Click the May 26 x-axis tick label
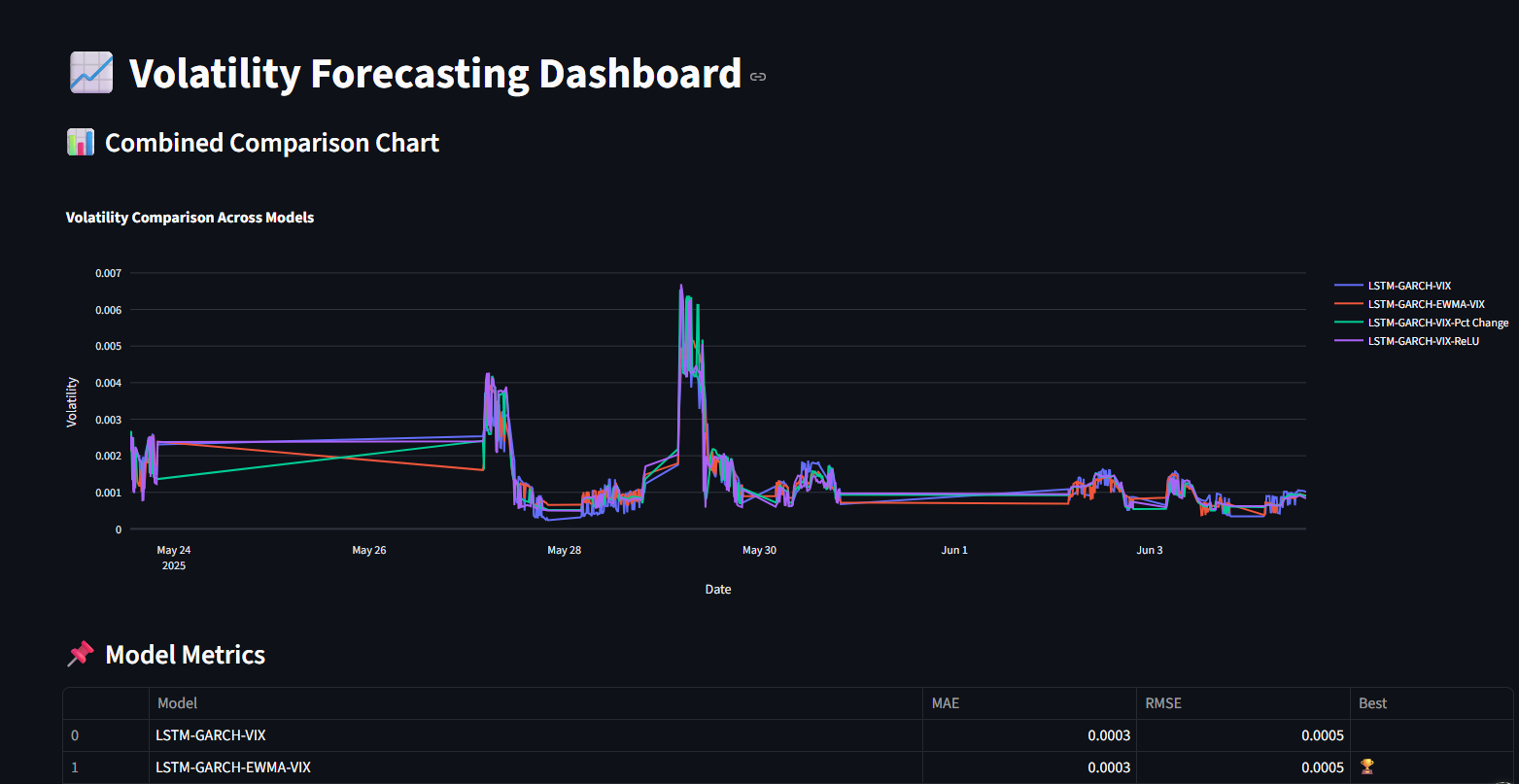This screenshot has width=1519, height=784. tap(369, 550)
